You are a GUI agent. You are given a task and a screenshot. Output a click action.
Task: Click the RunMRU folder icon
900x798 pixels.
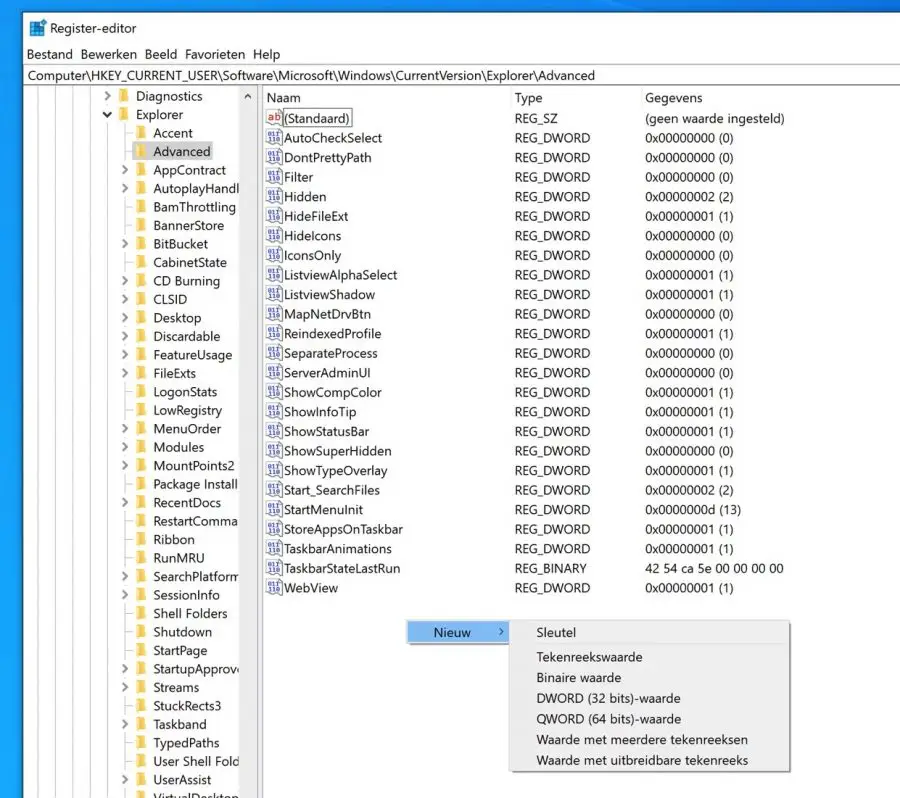pyautogui.click(x=141, y=557)
